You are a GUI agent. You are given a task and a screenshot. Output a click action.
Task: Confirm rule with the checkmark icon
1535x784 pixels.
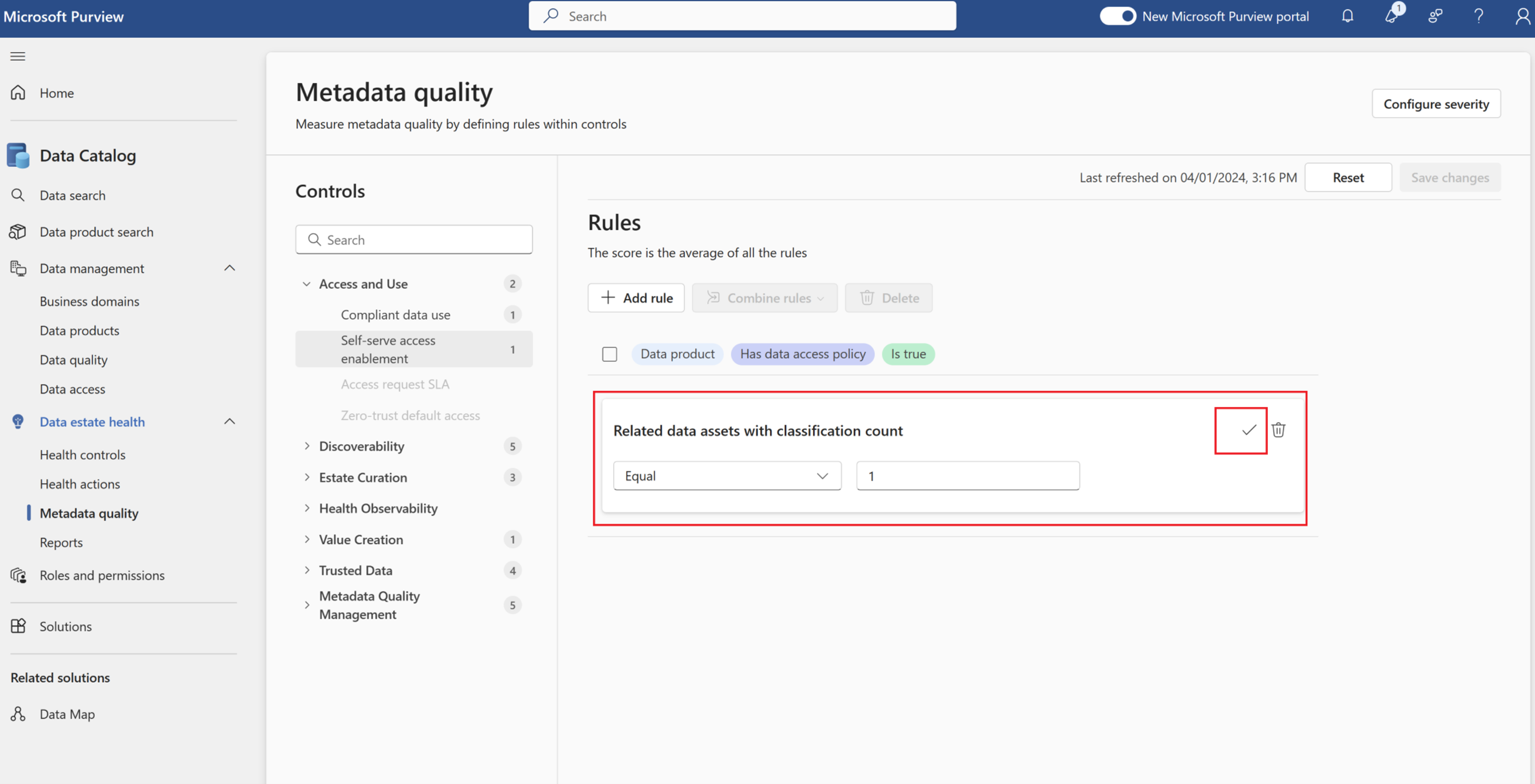(1249, 430)
